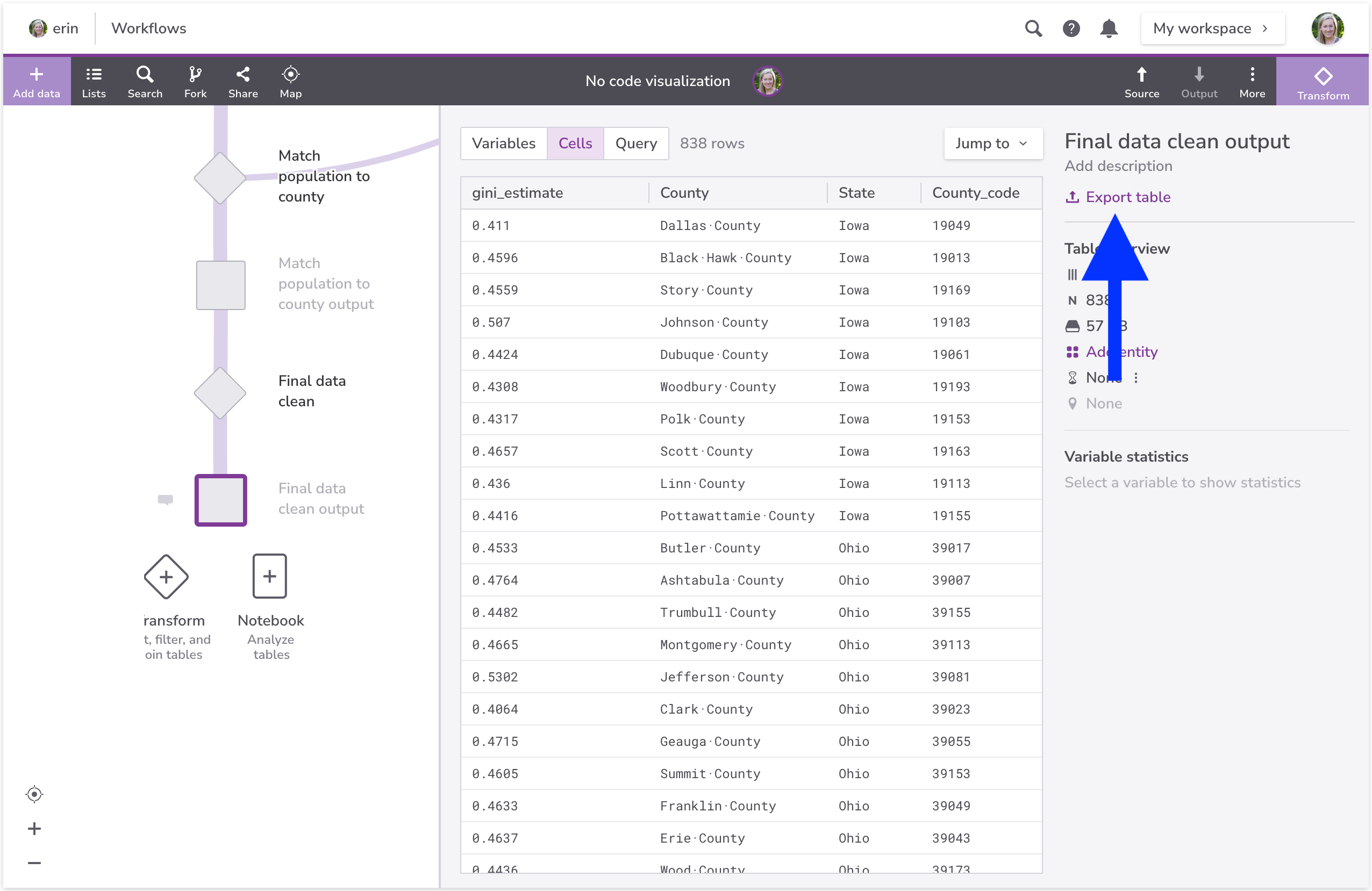Open the notifications bell
Viewport: 1372px width, 891px height.
point(1109,28)
